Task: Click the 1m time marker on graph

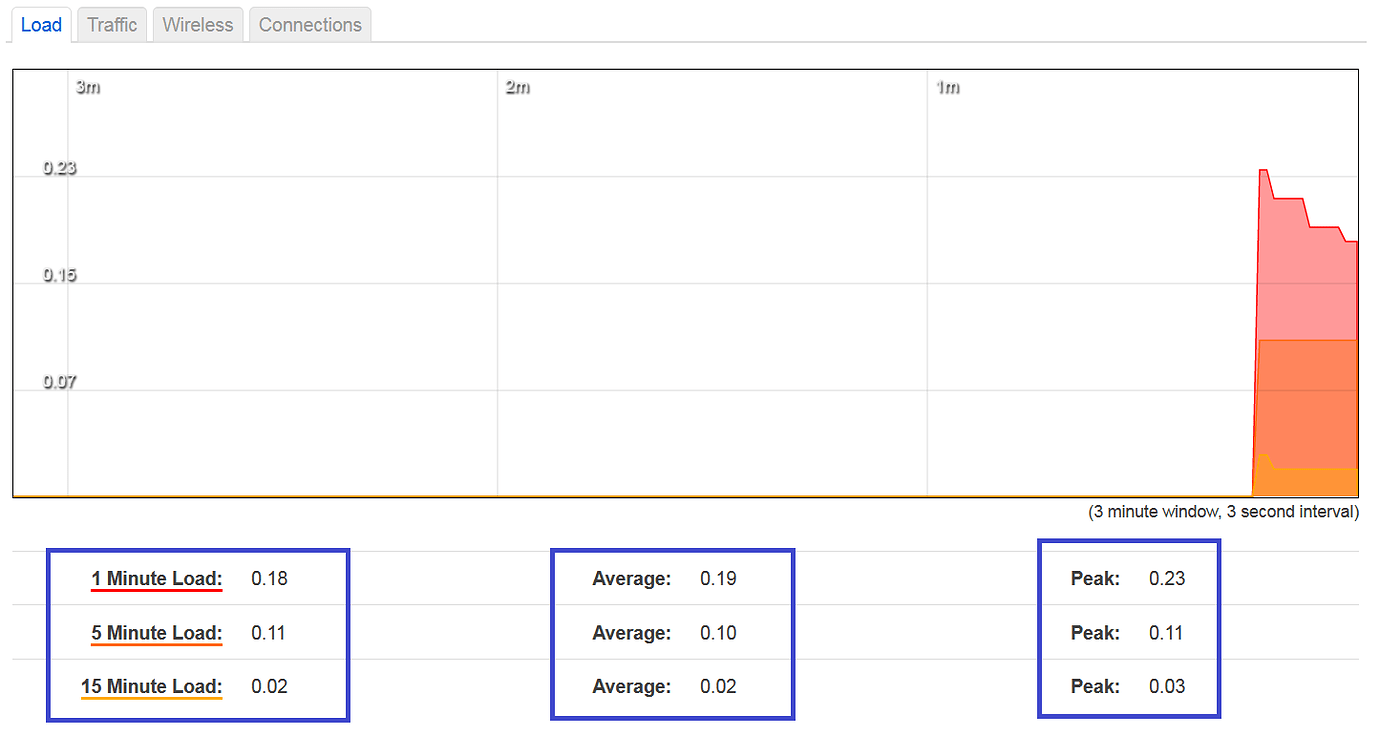Action: click(x=947, y=88)
